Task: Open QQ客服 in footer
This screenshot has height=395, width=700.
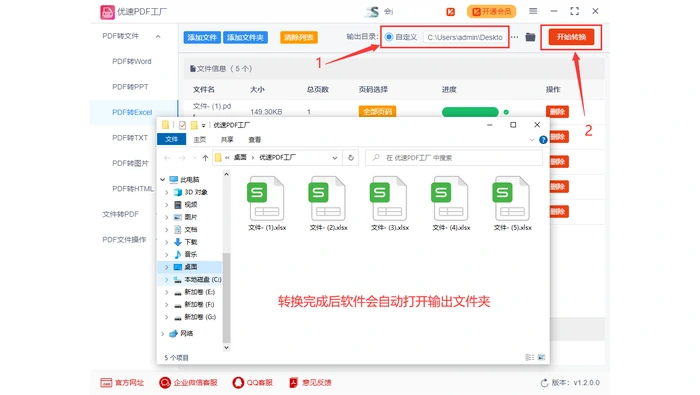Action: [x=253, y=383]
